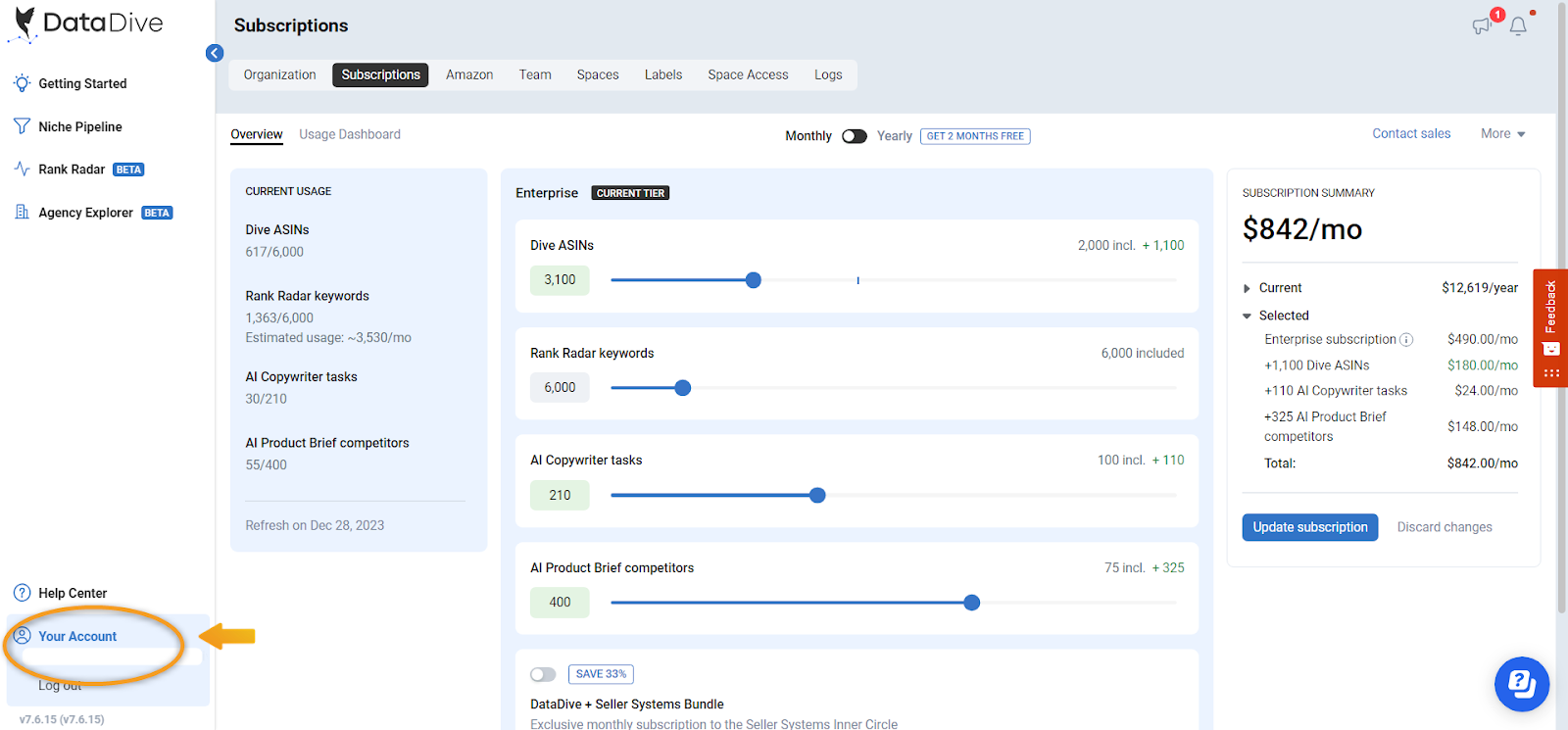Open the notifications bell icon
This screenshot has height=730, width=1568.
[x=1518, y=25]
